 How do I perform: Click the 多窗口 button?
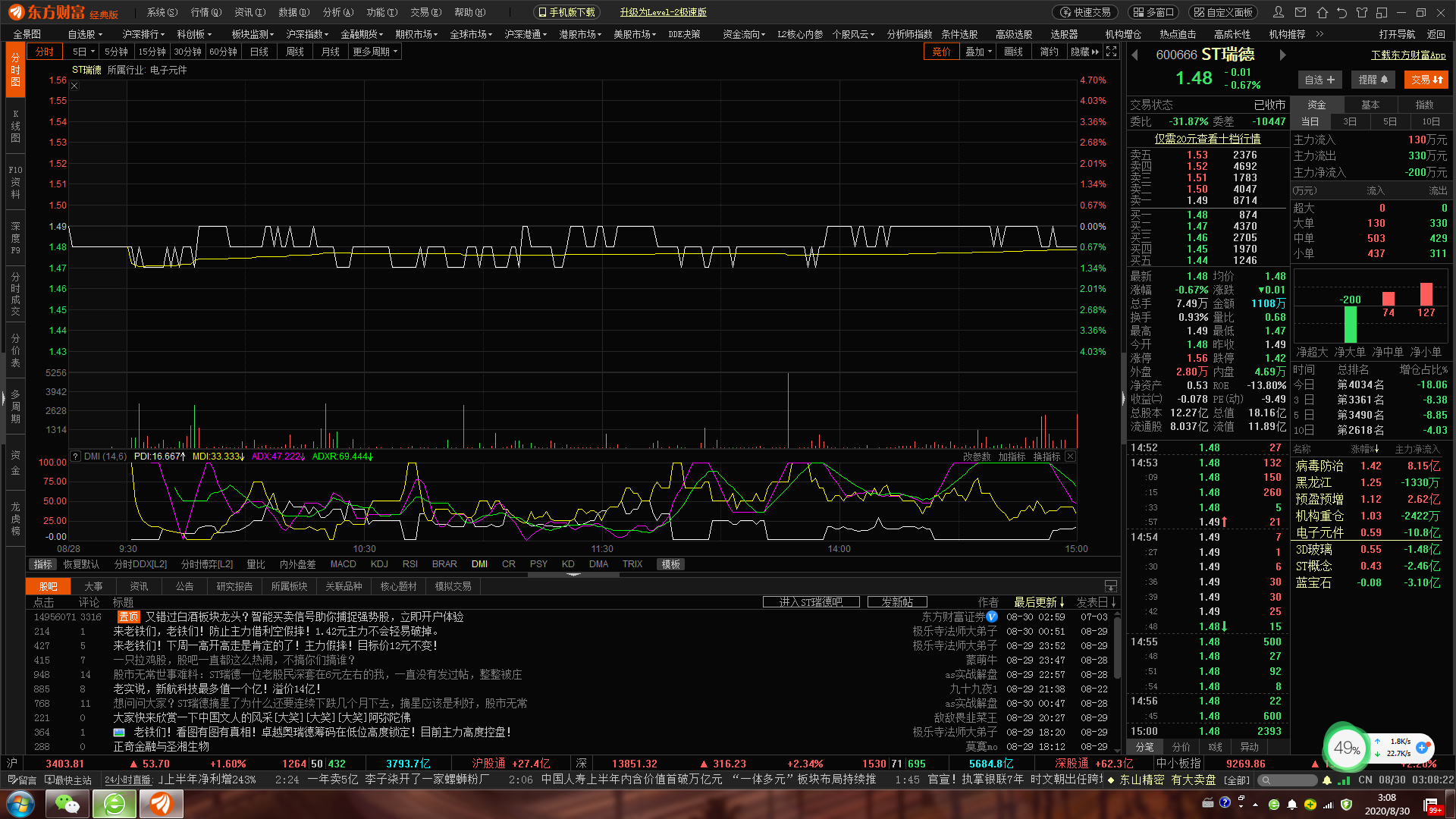[x=1153, y=12]
